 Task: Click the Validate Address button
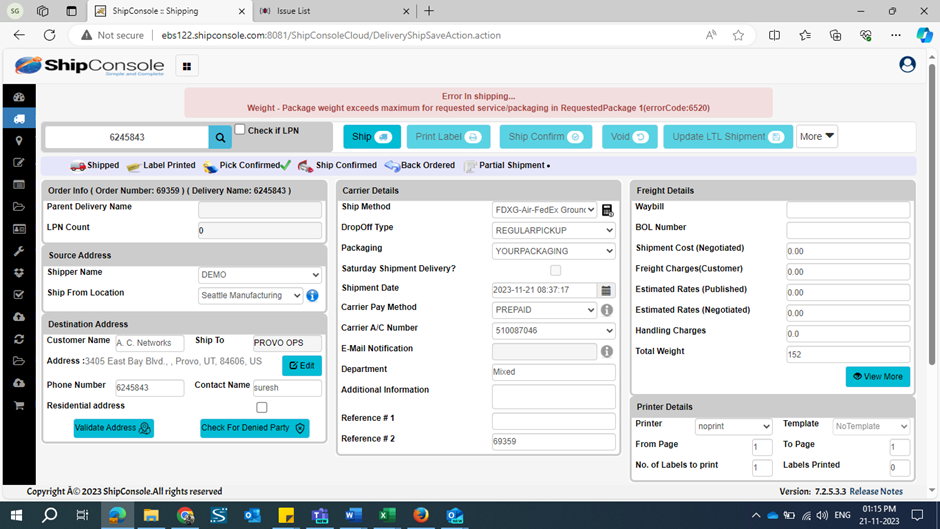point(113,428)
